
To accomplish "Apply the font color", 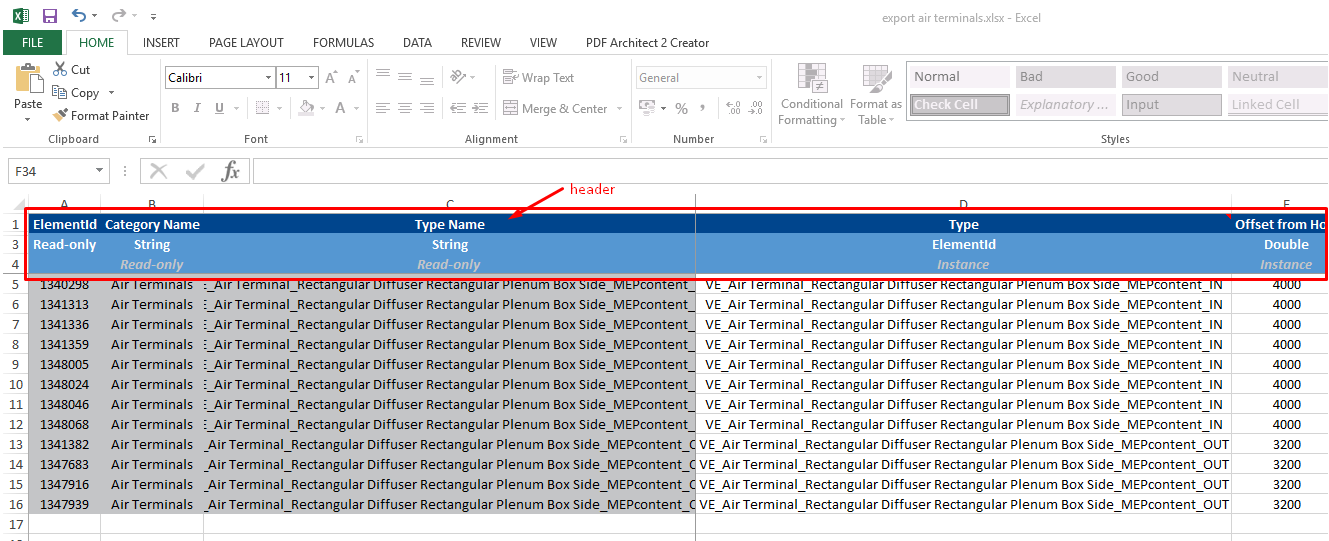I will [x=341, y=108].
